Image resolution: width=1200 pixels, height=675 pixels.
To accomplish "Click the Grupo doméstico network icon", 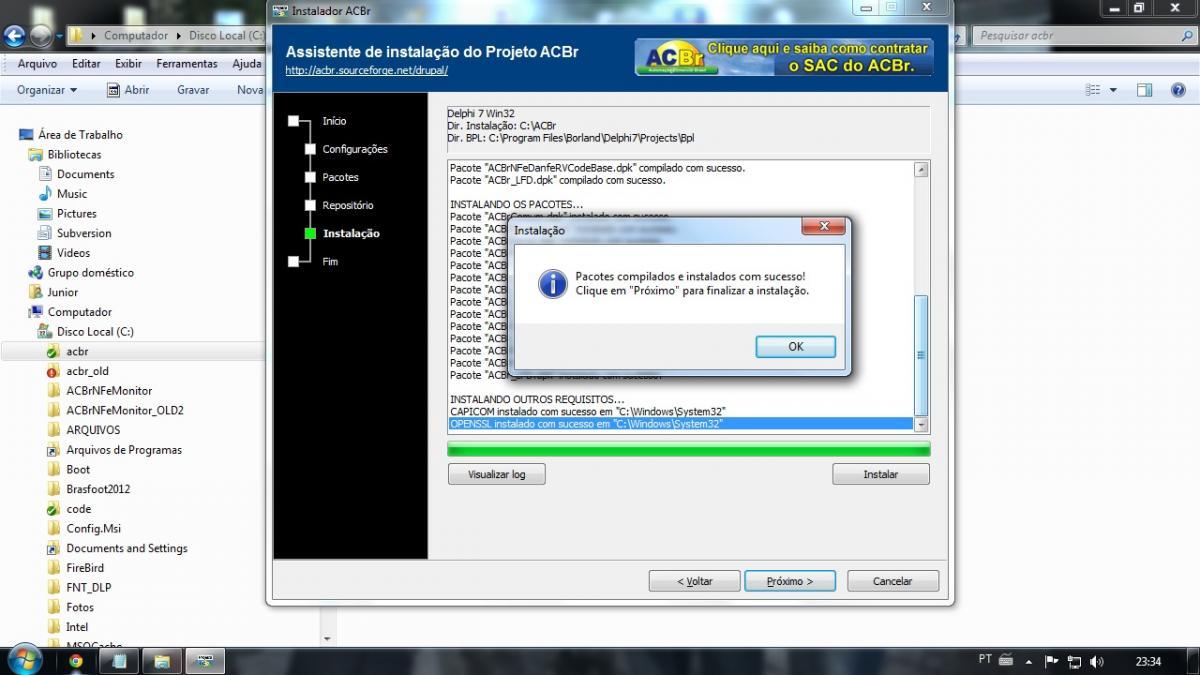I will point(35,272).
